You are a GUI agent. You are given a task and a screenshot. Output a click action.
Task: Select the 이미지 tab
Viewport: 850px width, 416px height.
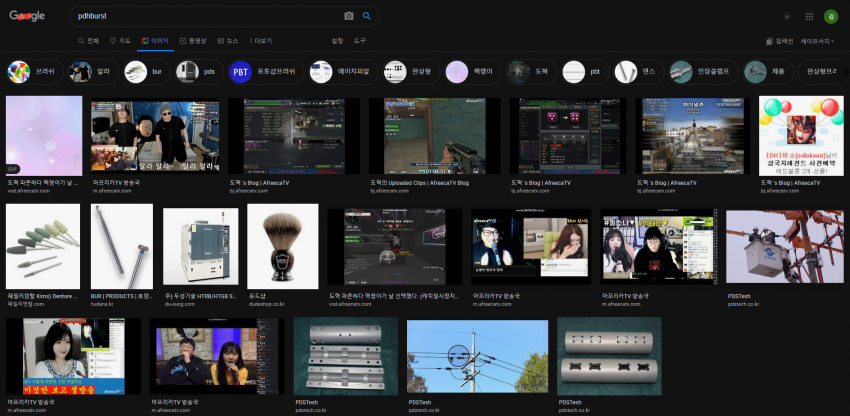(156, 41)
